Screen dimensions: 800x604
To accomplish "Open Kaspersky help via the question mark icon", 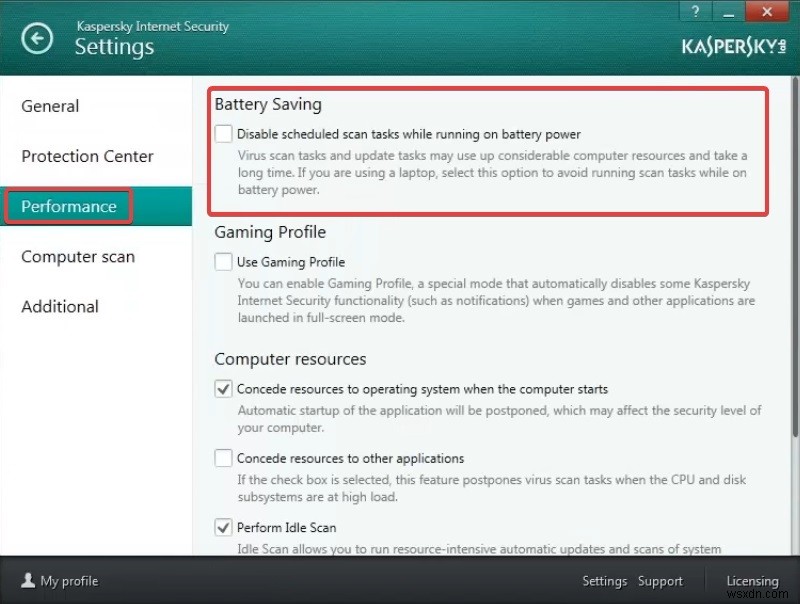I will click(695, 11).
